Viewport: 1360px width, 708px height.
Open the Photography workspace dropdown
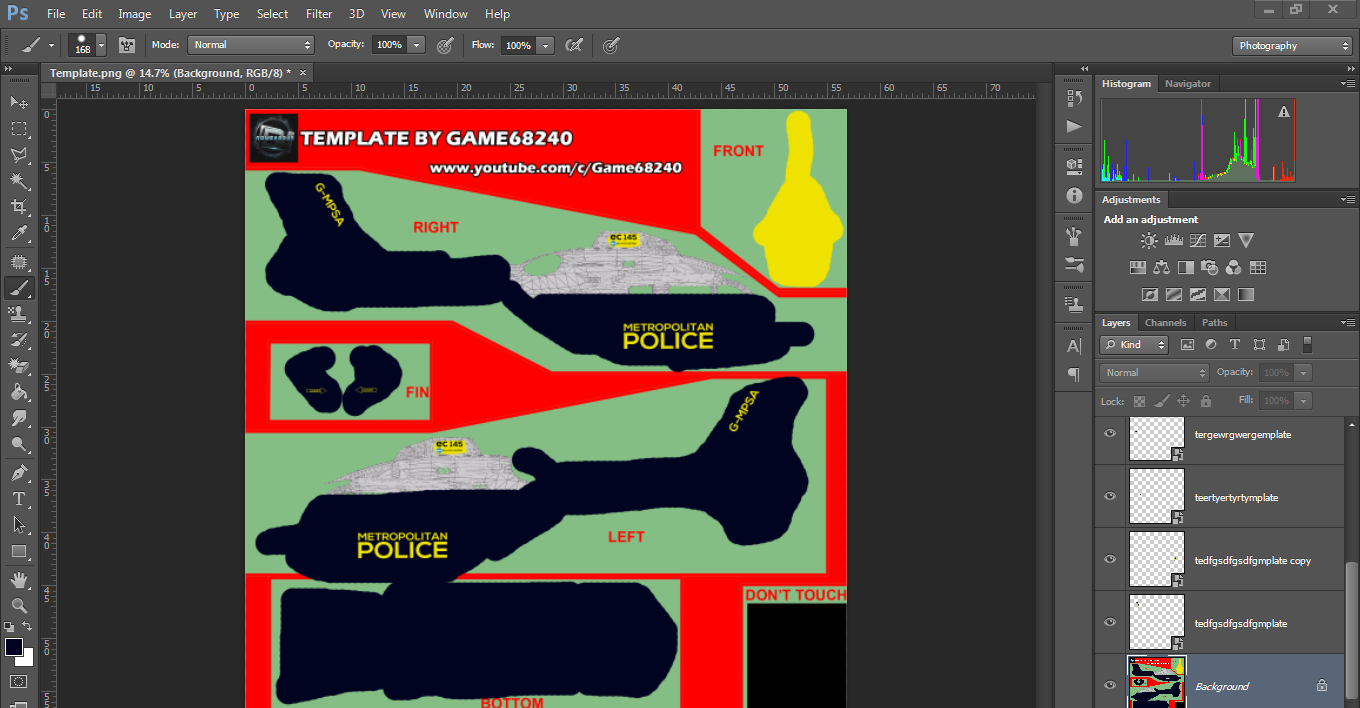coord(1292,46)
